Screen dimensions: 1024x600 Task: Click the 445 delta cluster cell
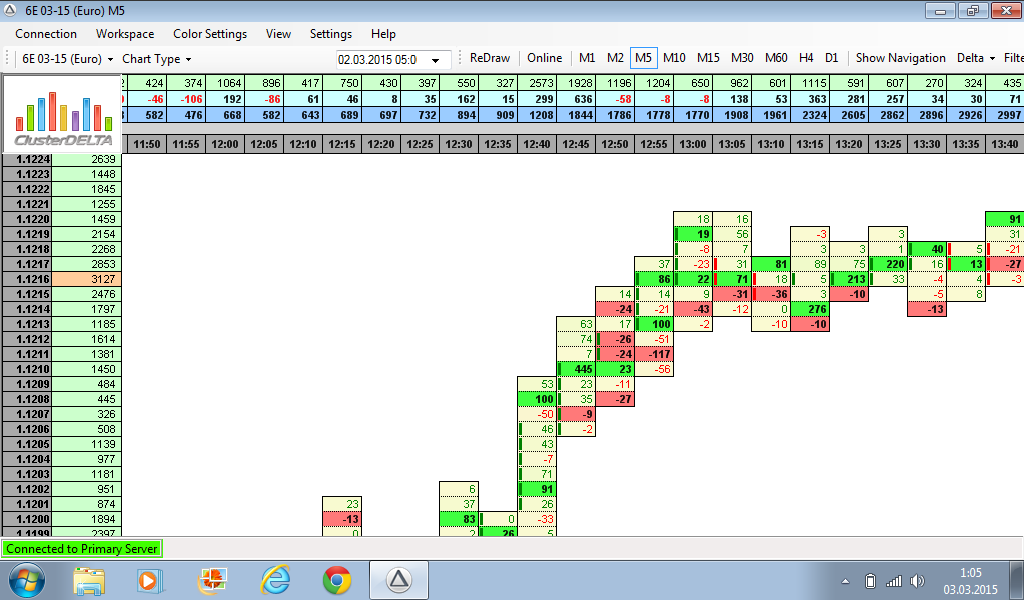pos(575,369)
